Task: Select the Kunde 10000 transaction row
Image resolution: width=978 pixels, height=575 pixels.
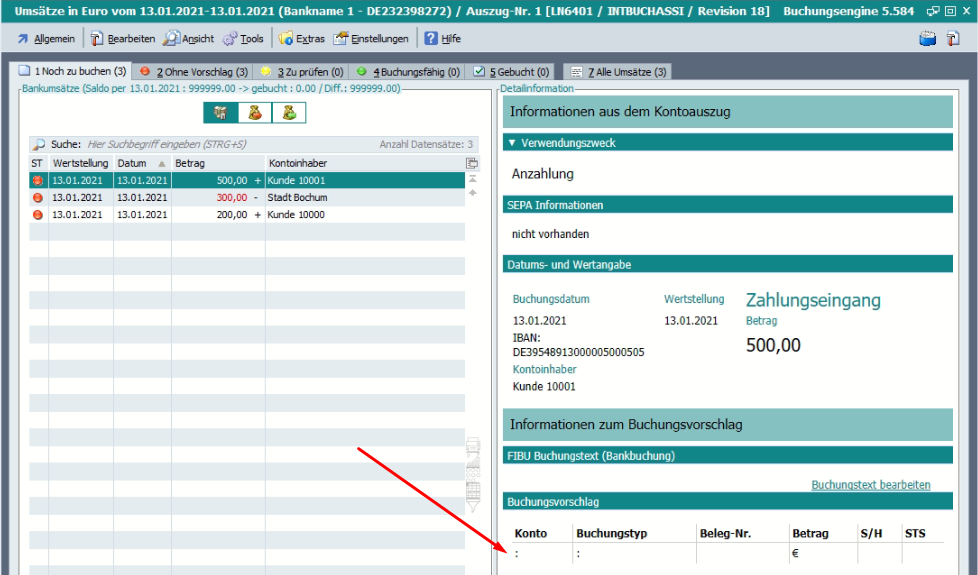Action: click(x=250, y=215)
